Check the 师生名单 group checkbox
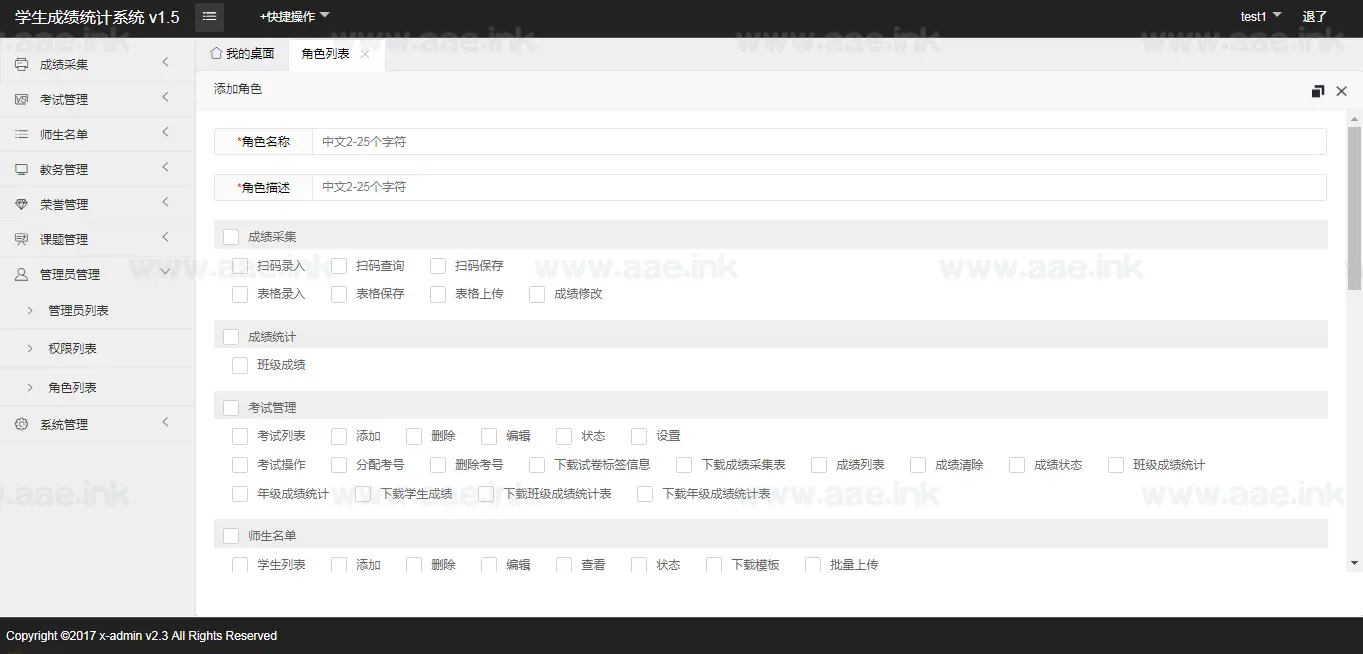Image resolution: width=1363 pixels, height=654 pixels. 231,536
